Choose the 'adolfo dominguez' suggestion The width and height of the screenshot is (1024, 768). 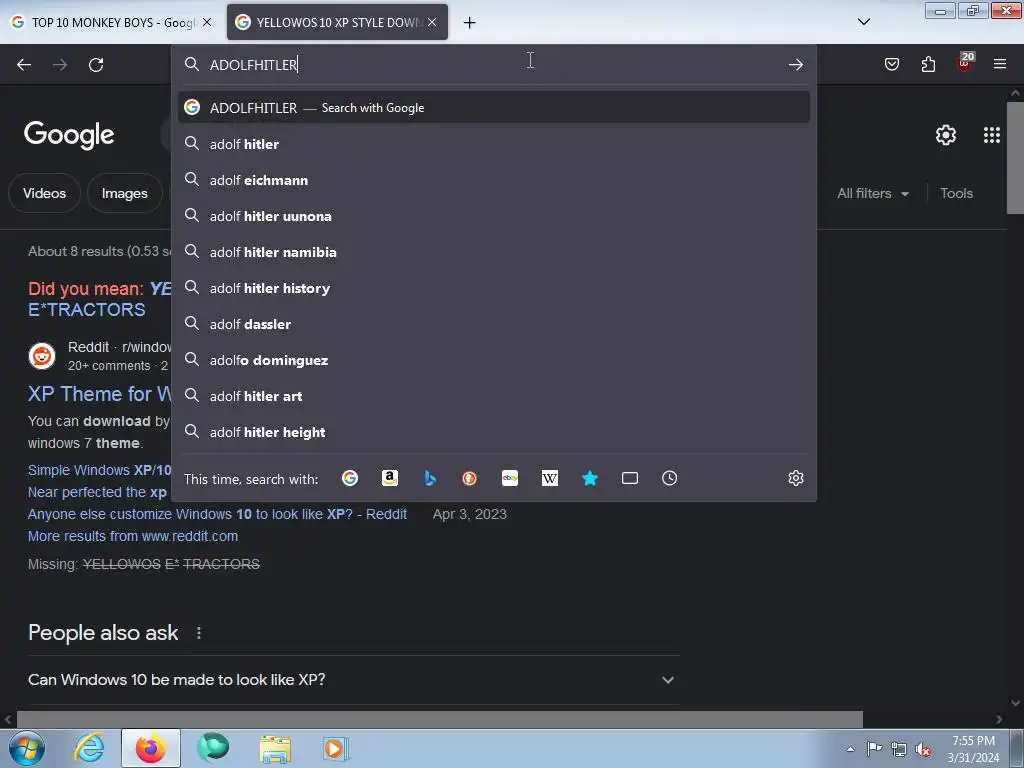coord(494,360)
